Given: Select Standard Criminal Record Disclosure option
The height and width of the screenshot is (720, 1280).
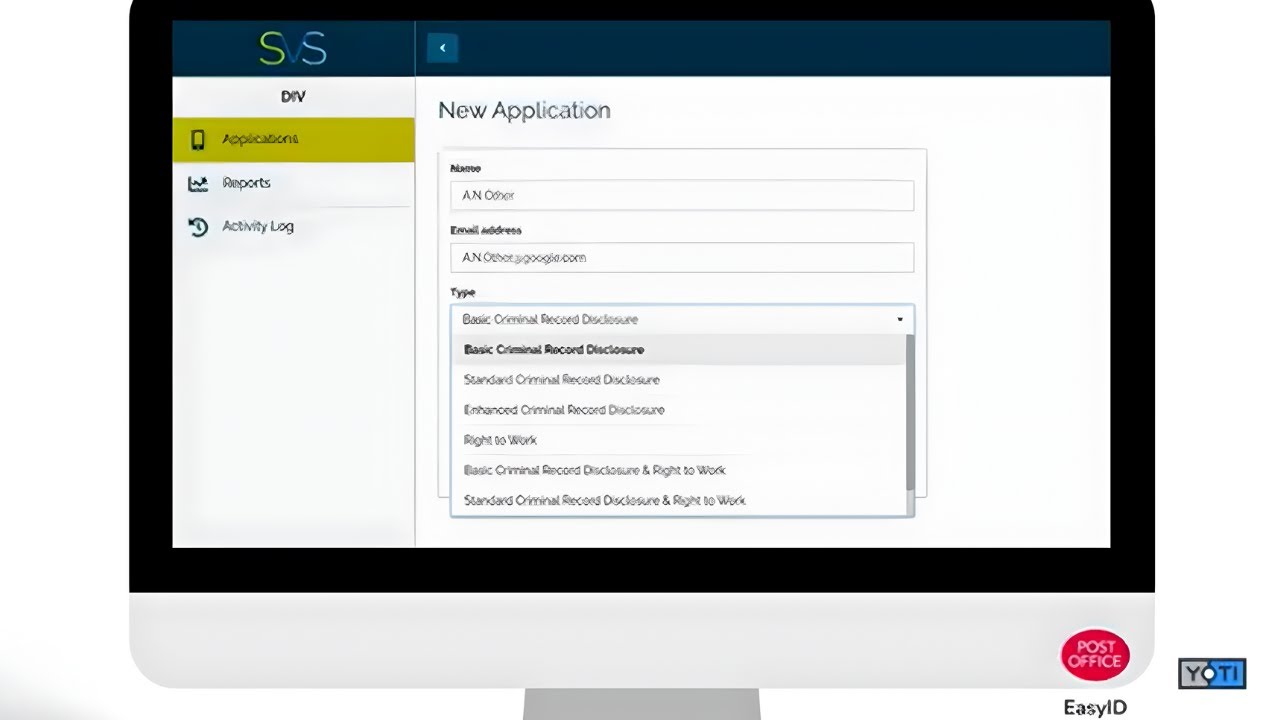Looking at the screenshot, I should pyautogui.click(x=678, y=380).
